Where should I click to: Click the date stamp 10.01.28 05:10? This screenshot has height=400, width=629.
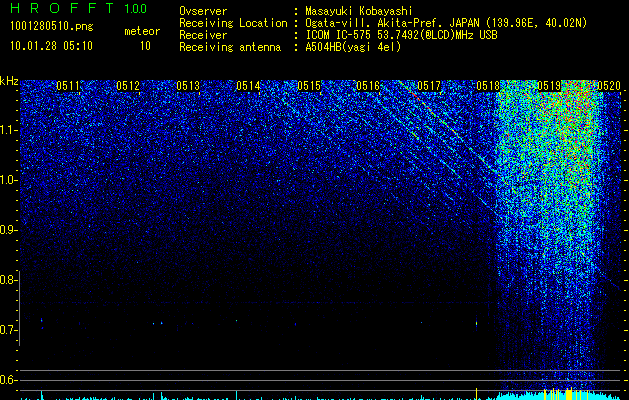[51, 46]
